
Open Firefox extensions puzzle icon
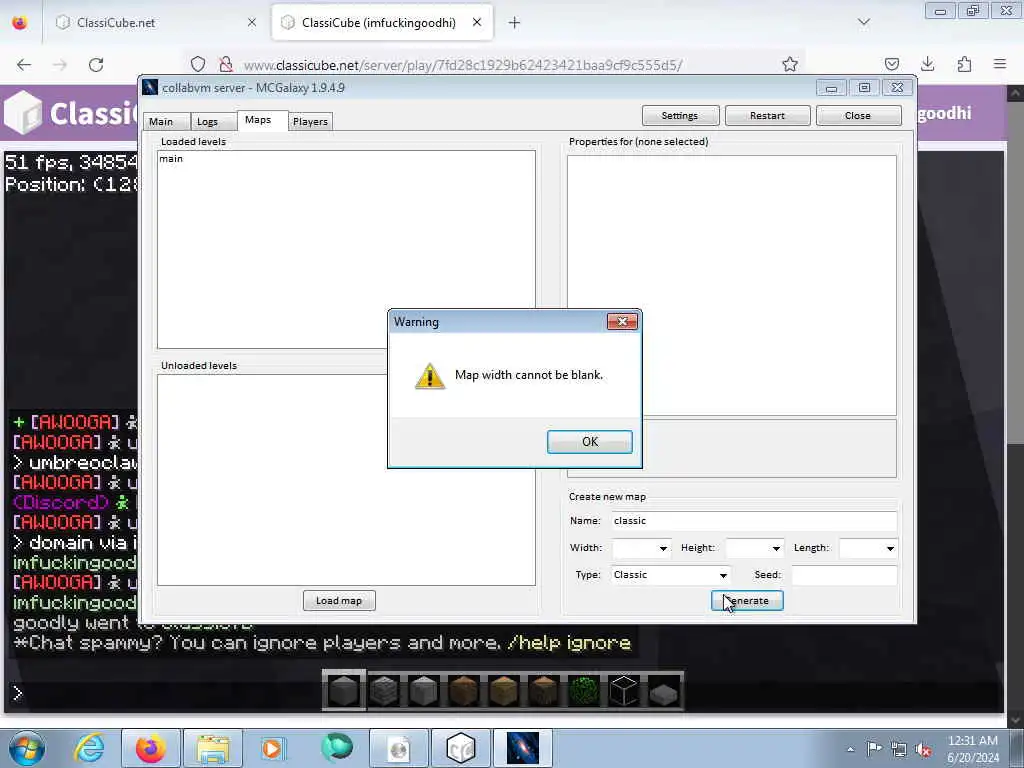965,65
